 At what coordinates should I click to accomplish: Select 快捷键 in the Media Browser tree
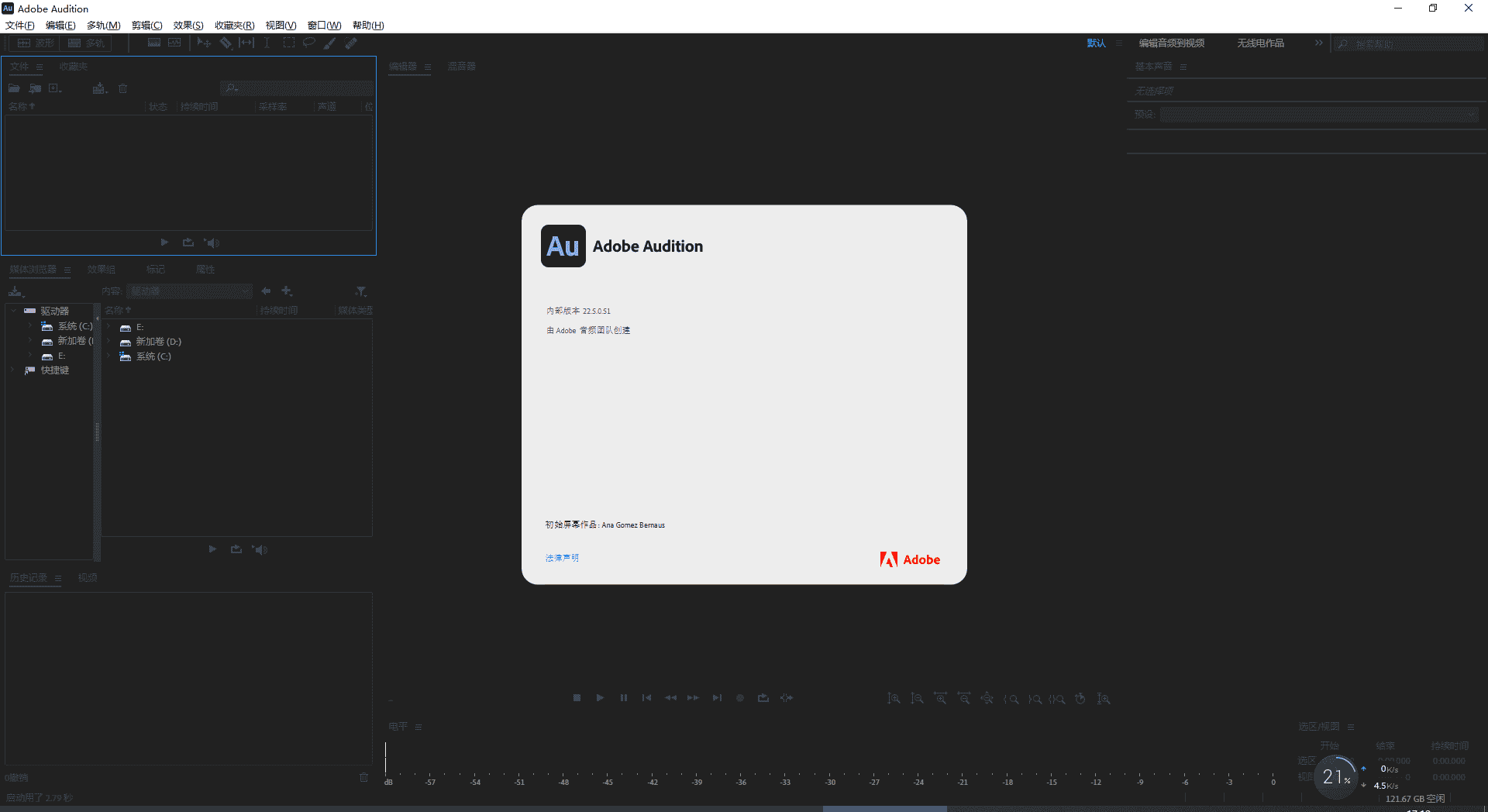click(x=54, y=370)
